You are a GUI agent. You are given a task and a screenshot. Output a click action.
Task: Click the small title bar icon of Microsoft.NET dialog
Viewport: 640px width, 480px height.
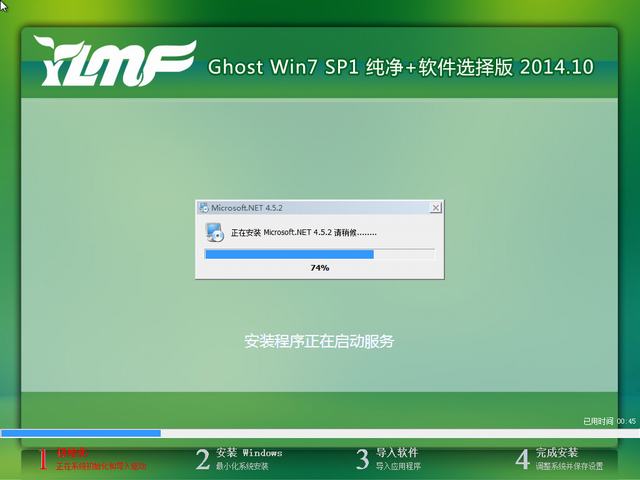point(204,208)
